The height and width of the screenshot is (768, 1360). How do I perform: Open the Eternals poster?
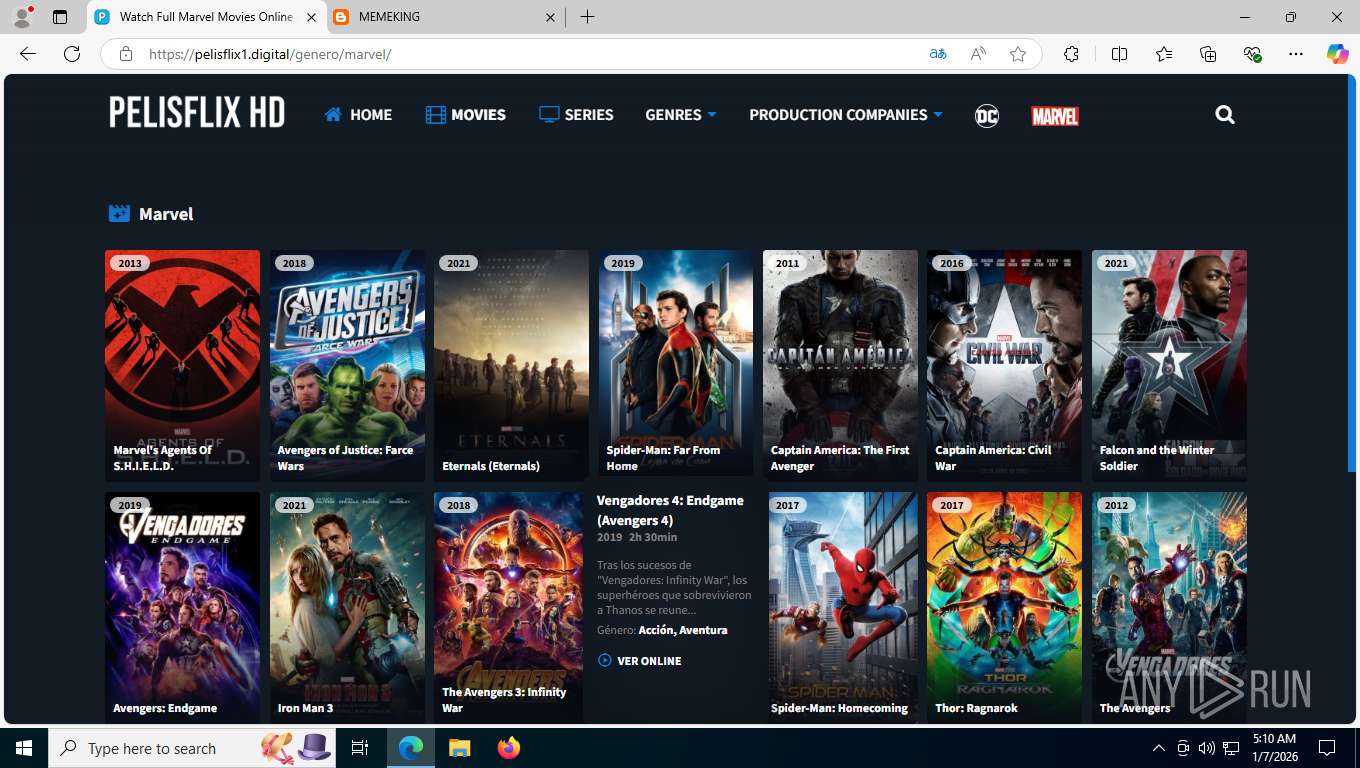click(x=511, y=365)
